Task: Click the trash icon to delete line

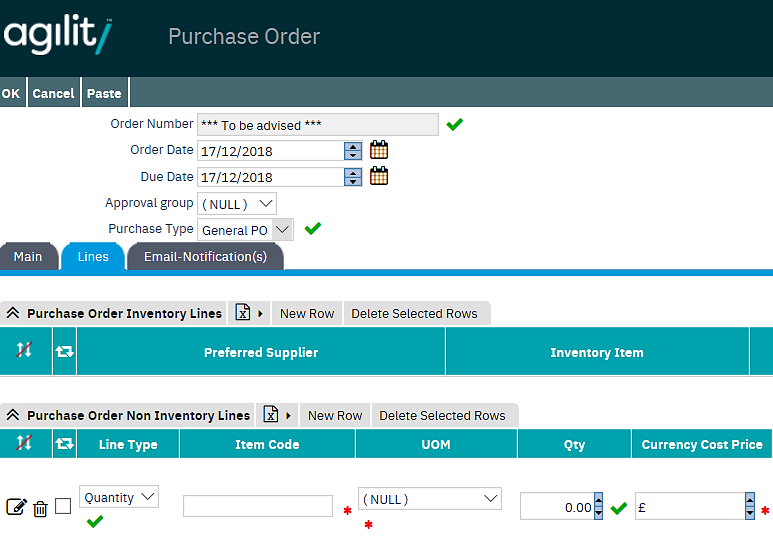Action: pos(40,508)
